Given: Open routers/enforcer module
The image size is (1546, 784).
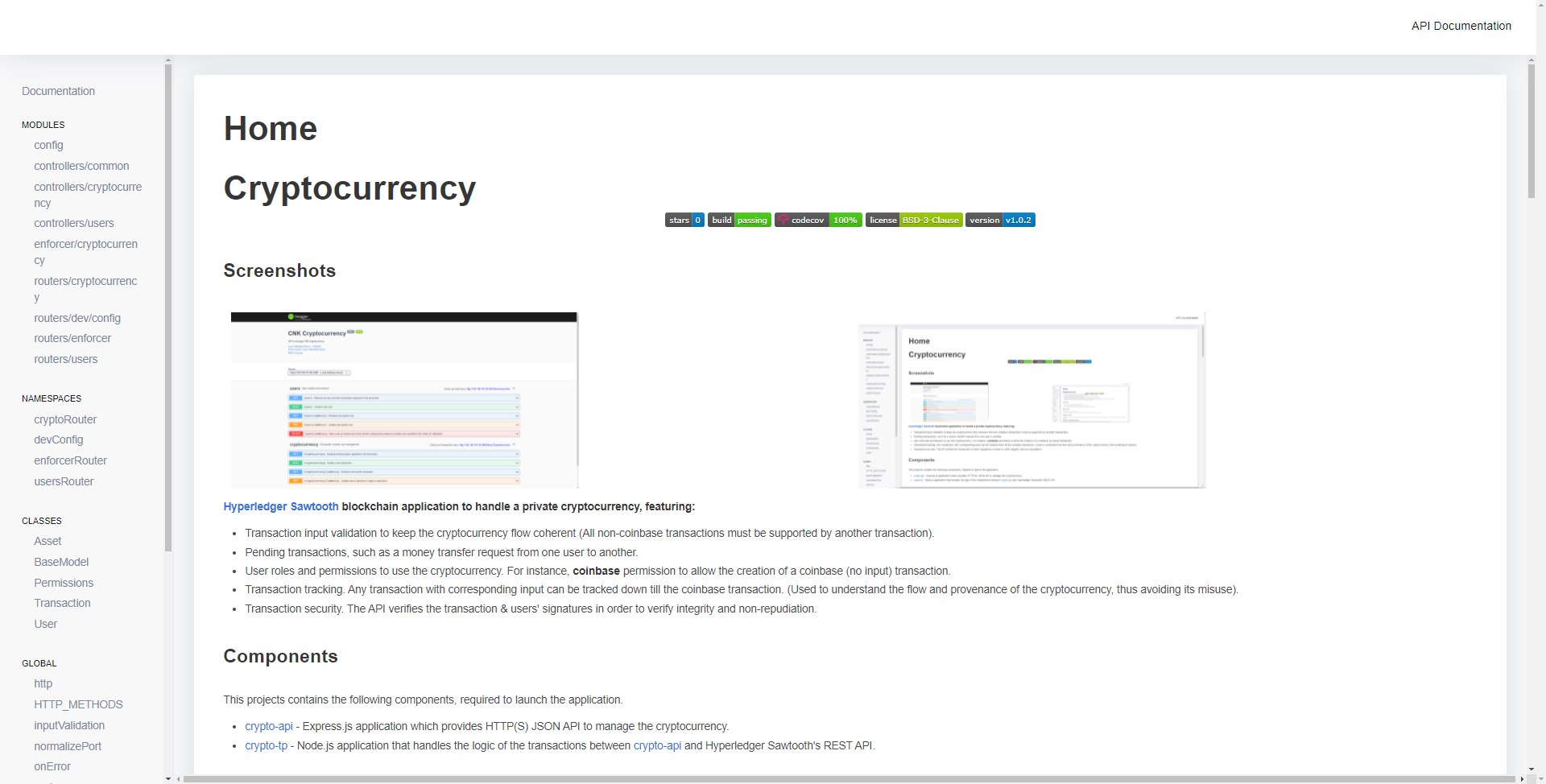Looking at the screenshot, I should click(72, 338).
